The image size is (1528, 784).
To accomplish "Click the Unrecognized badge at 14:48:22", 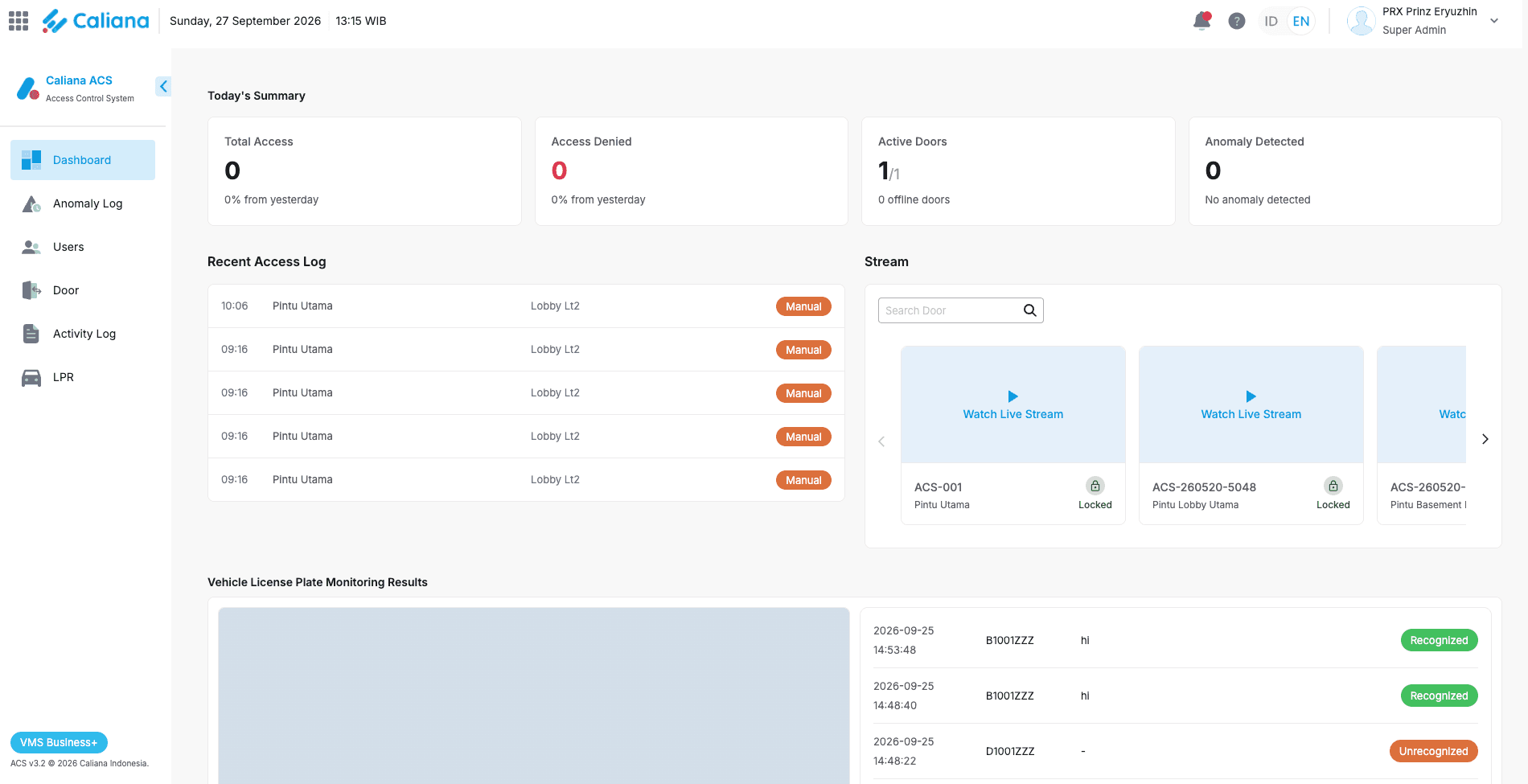I will (x=1433, y=751).
